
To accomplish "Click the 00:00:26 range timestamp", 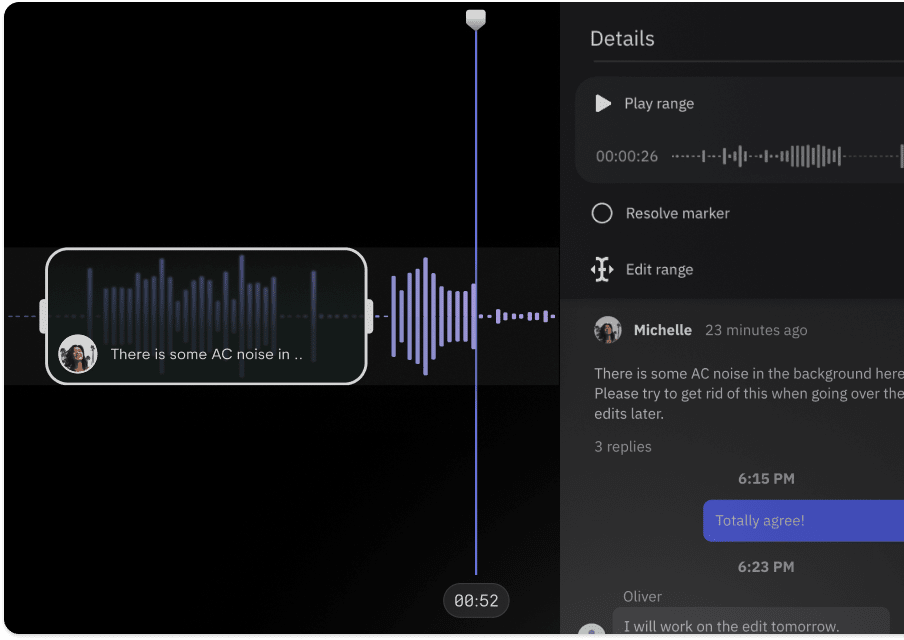I will click(627, 156).
